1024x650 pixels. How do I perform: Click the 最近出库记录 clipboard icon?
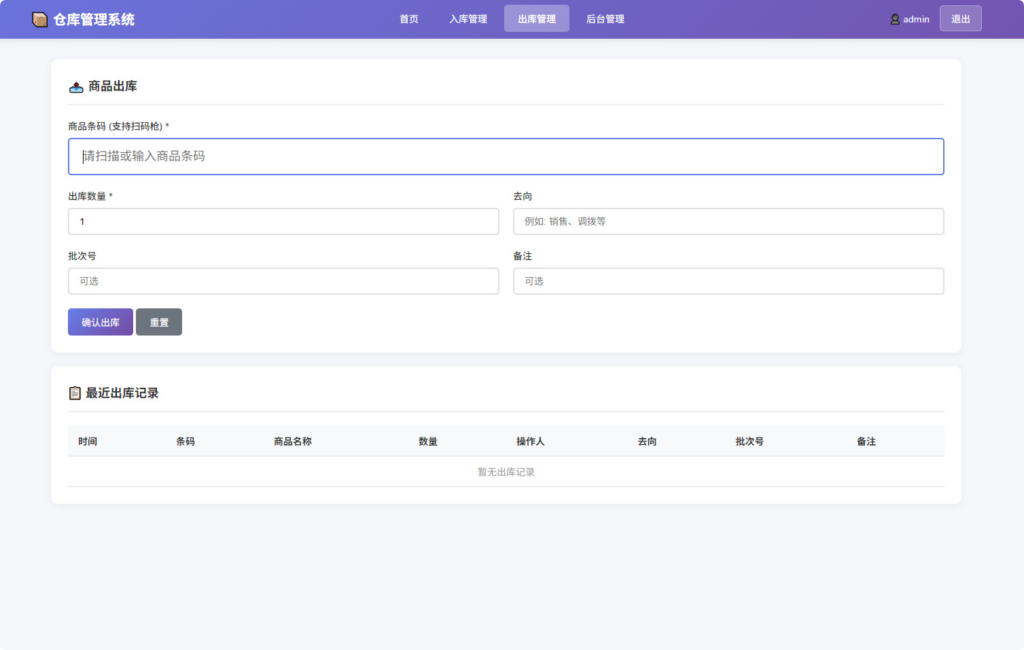click(x=75, y=393)
